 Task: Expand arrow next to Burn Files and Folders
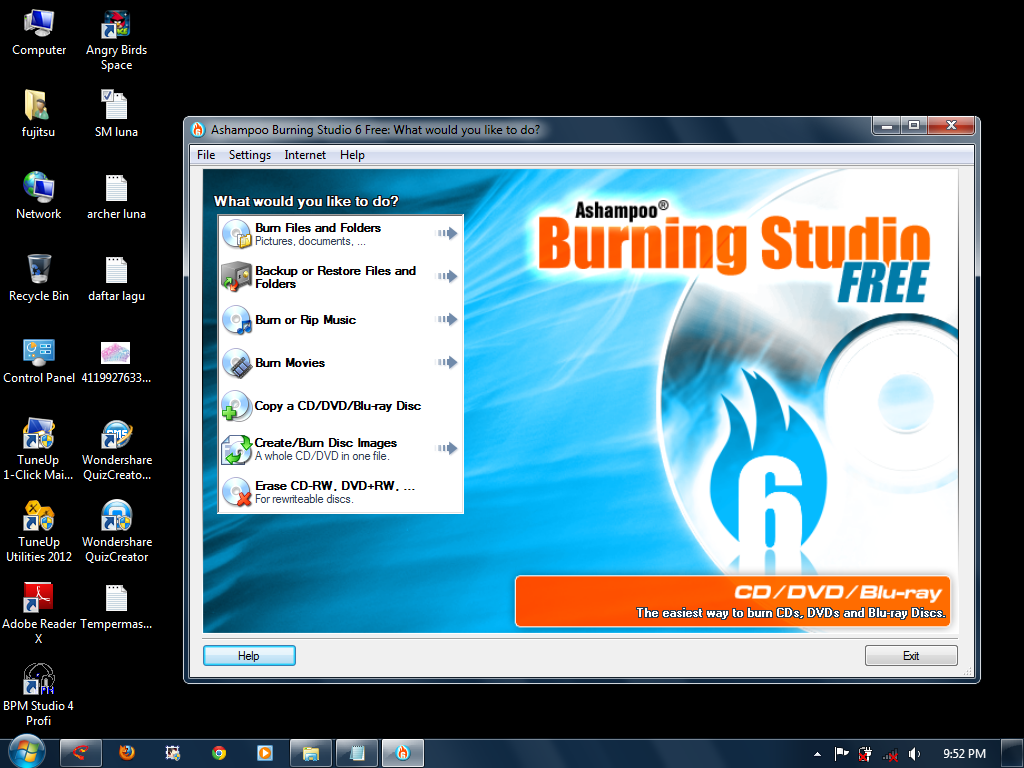[447, 233]
